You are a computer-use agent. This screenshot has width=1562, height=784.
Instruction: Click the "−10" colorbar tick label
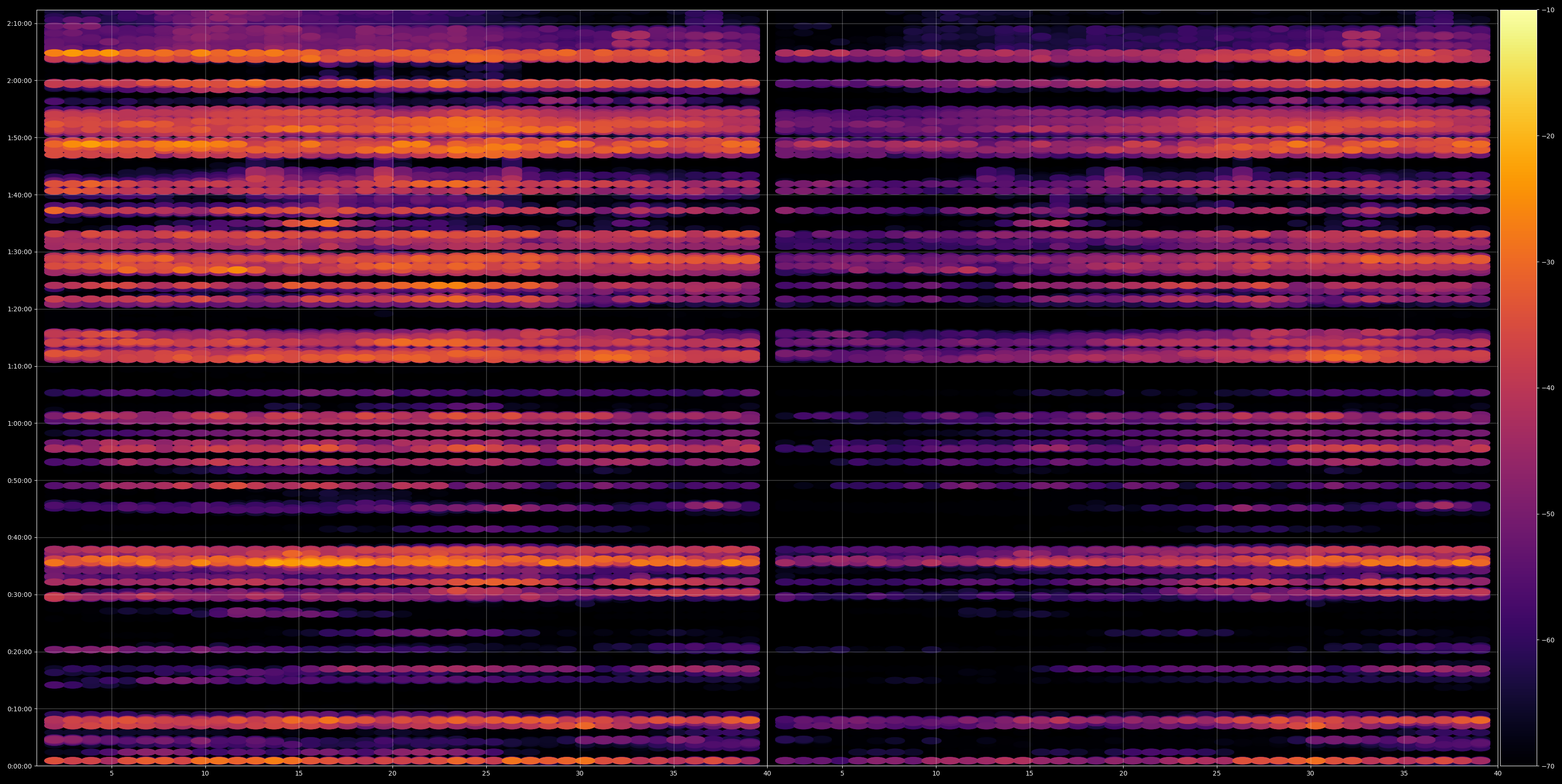pos(1548,10)
